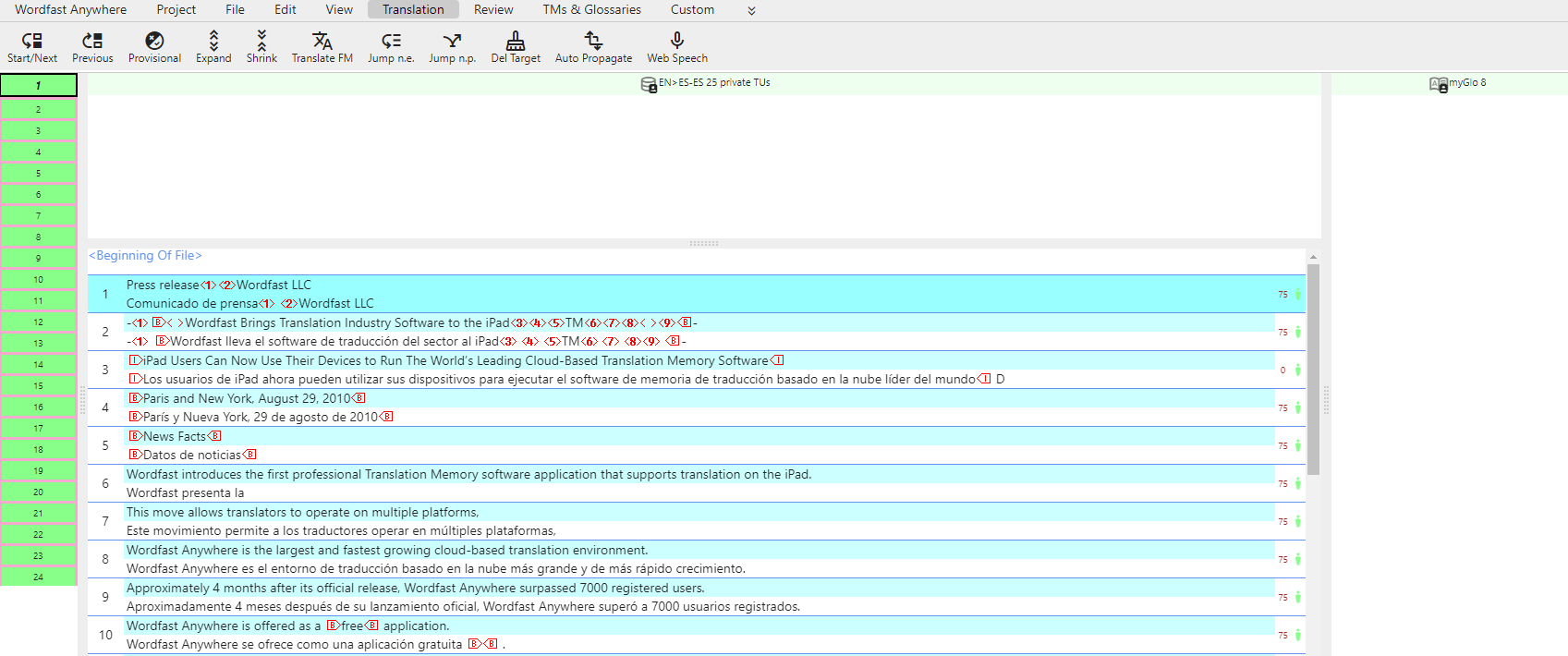Click the Expand segment icon
This screenshot has width=1568, height=656.
click(213, 40)
